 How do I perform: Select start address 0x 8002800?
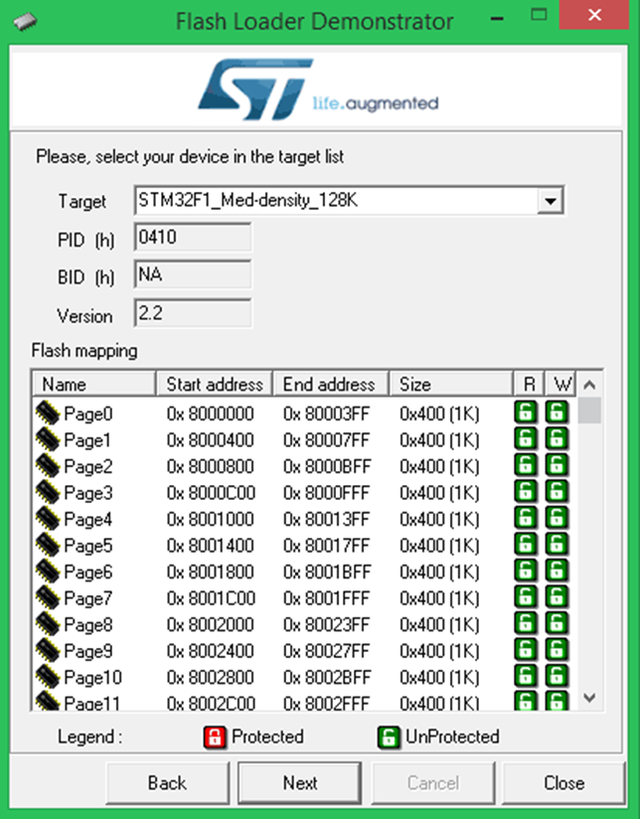(210, 677)
